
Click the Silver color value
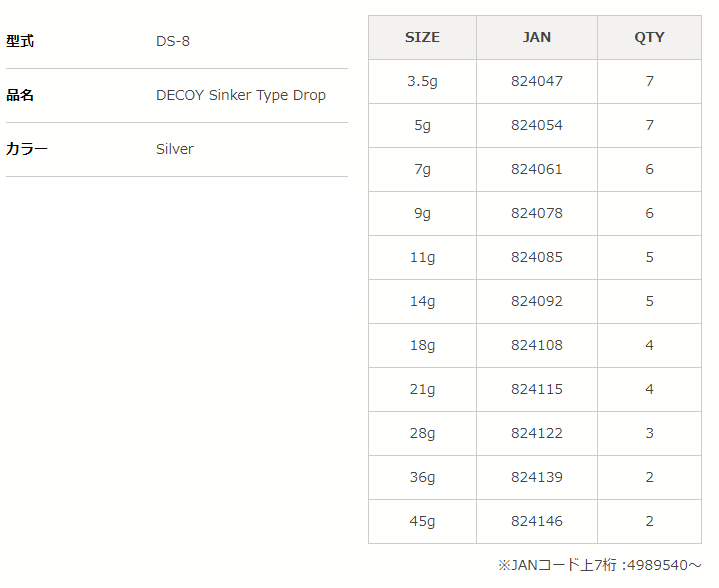pyautogui.click(x=175, y=149)
